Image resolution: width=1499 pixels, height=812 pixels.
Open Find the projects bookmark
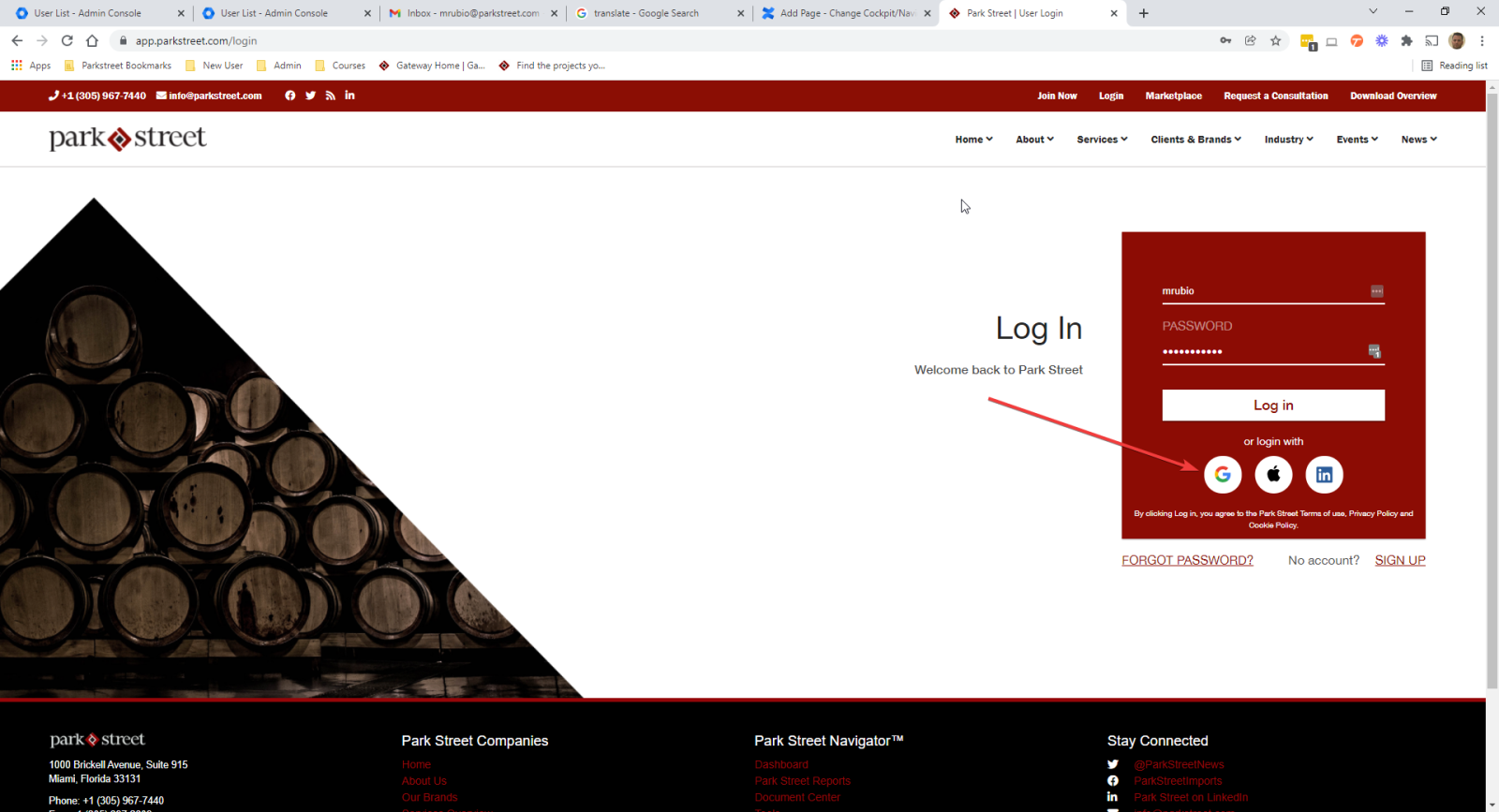click(552, 66)
